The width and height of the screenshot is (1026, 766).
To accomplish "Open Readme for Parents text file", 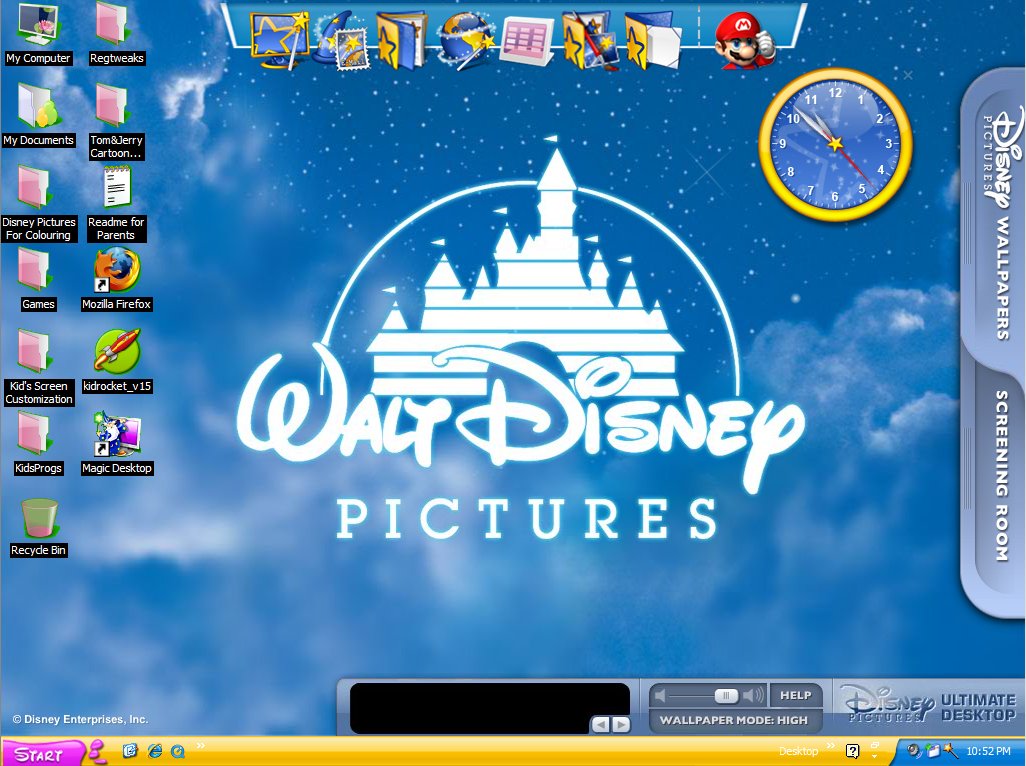I will point(116,203).
